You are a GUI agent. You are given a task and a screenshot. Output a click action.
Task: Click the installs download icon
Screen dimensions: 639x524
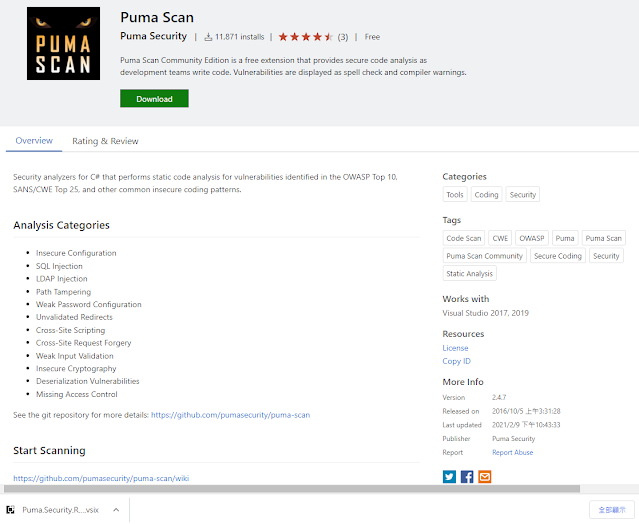click(x=208, y=37)
